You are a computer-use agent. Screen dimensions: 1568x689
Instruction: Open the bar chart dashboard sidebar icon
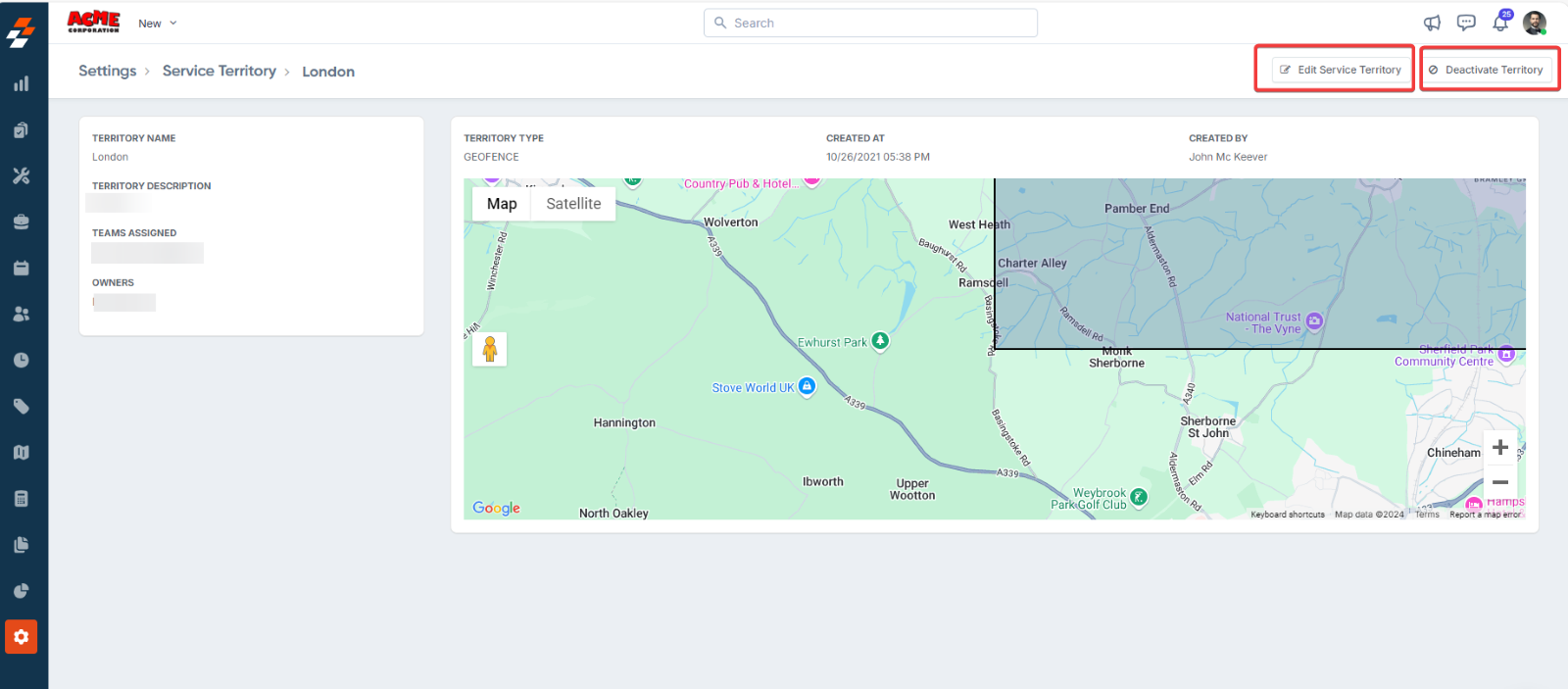pos(21,84)
